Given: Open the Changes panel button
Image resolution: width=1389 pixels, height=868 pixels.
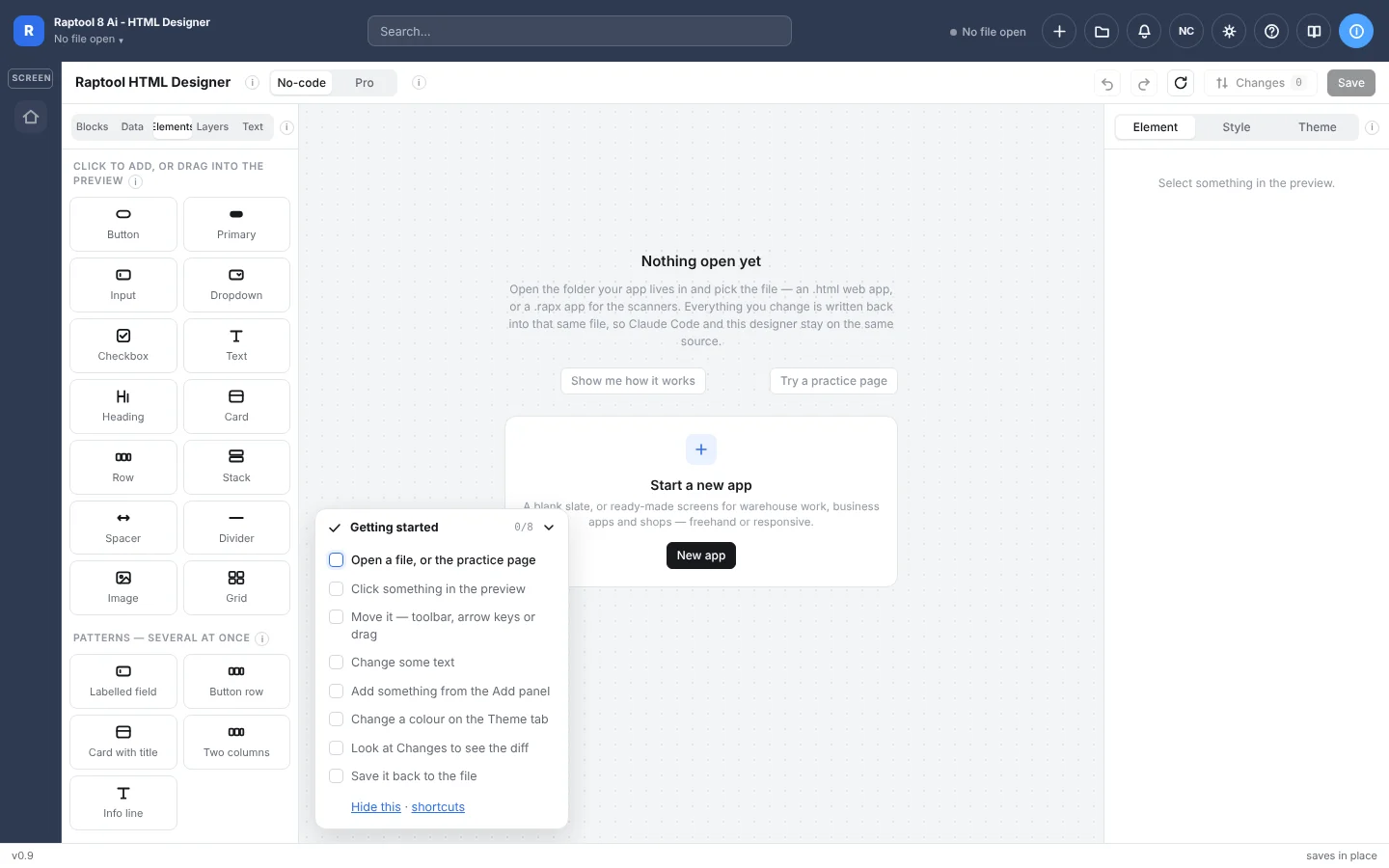Looking at the screenshot, I should [1261, 83].
